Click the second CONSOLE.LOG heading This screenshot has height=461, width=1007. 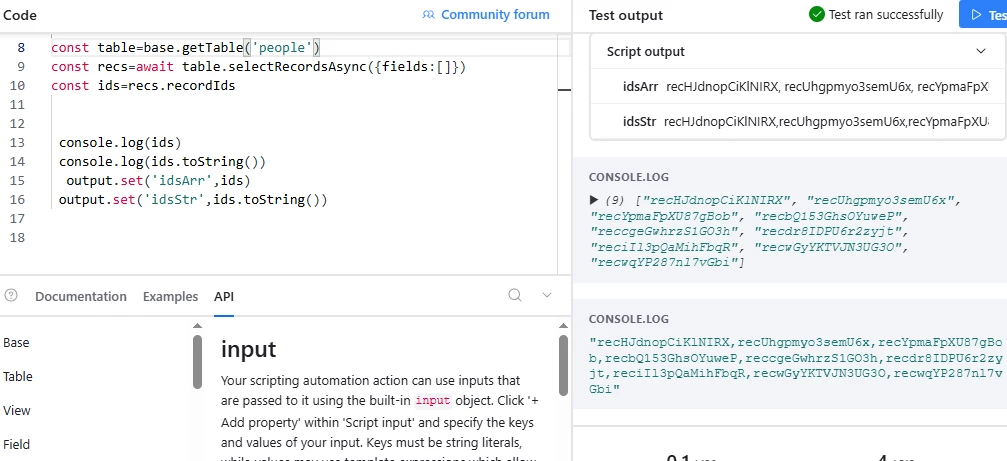(x=629, y=319)
